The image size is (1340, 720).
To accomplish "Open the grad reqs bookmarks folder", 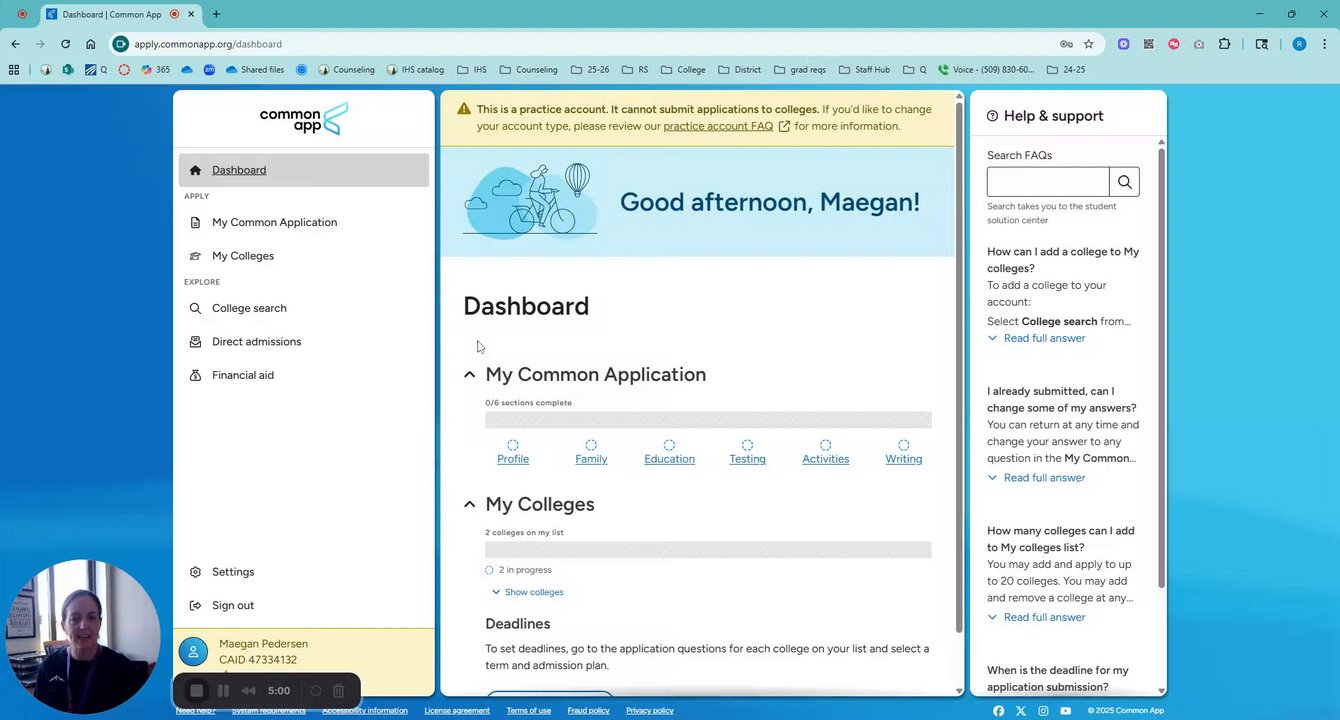I will 799,70.
